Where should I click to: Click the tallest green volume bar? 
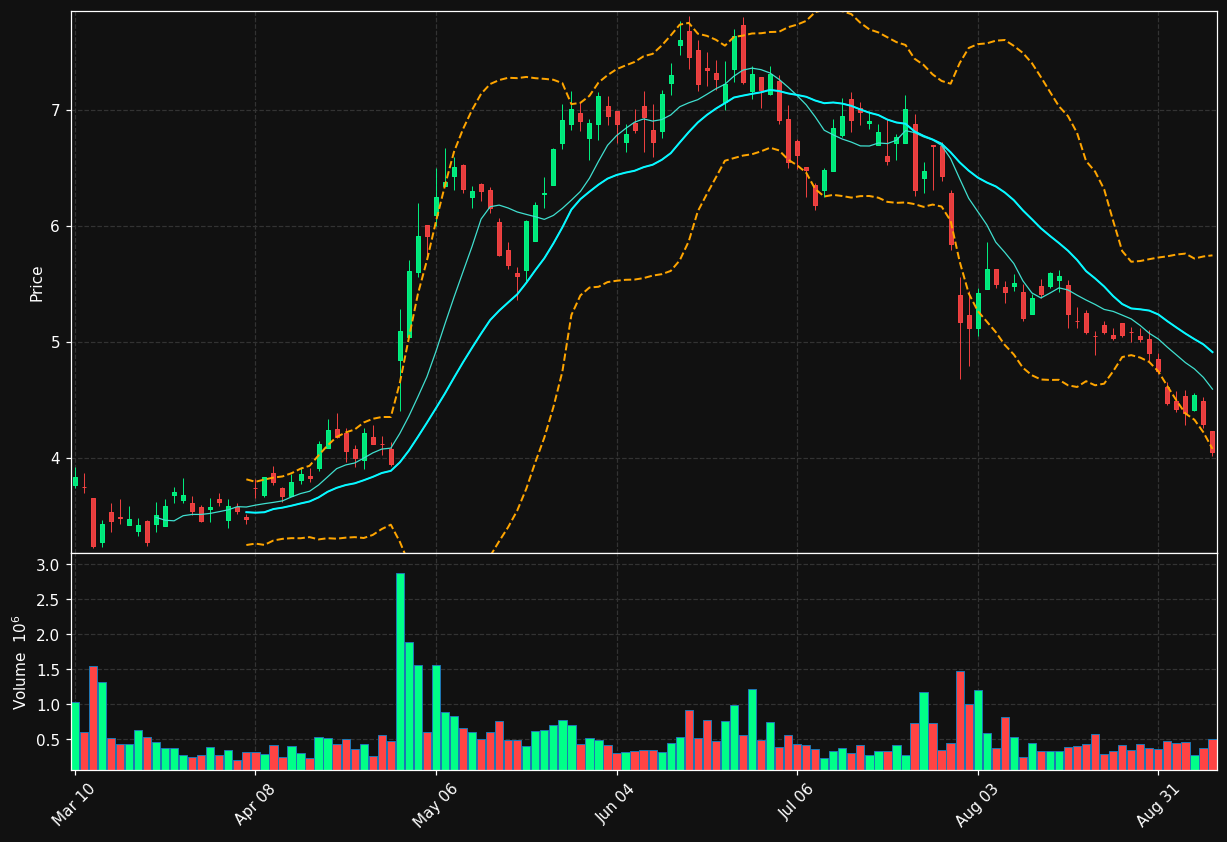click(400, 671)
